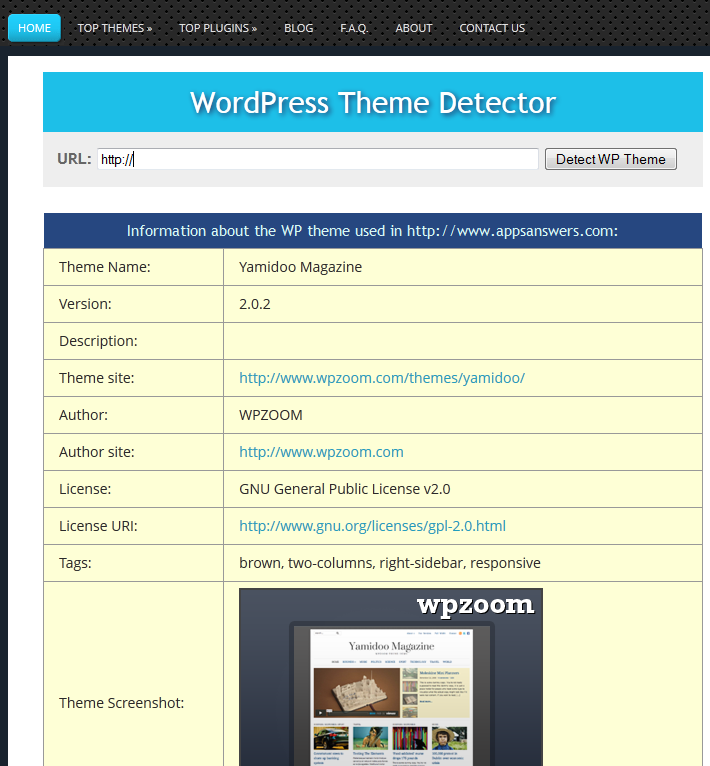710x766 pixels.
Task: Open the ABOUT page
Action: [x=413, y=28]
